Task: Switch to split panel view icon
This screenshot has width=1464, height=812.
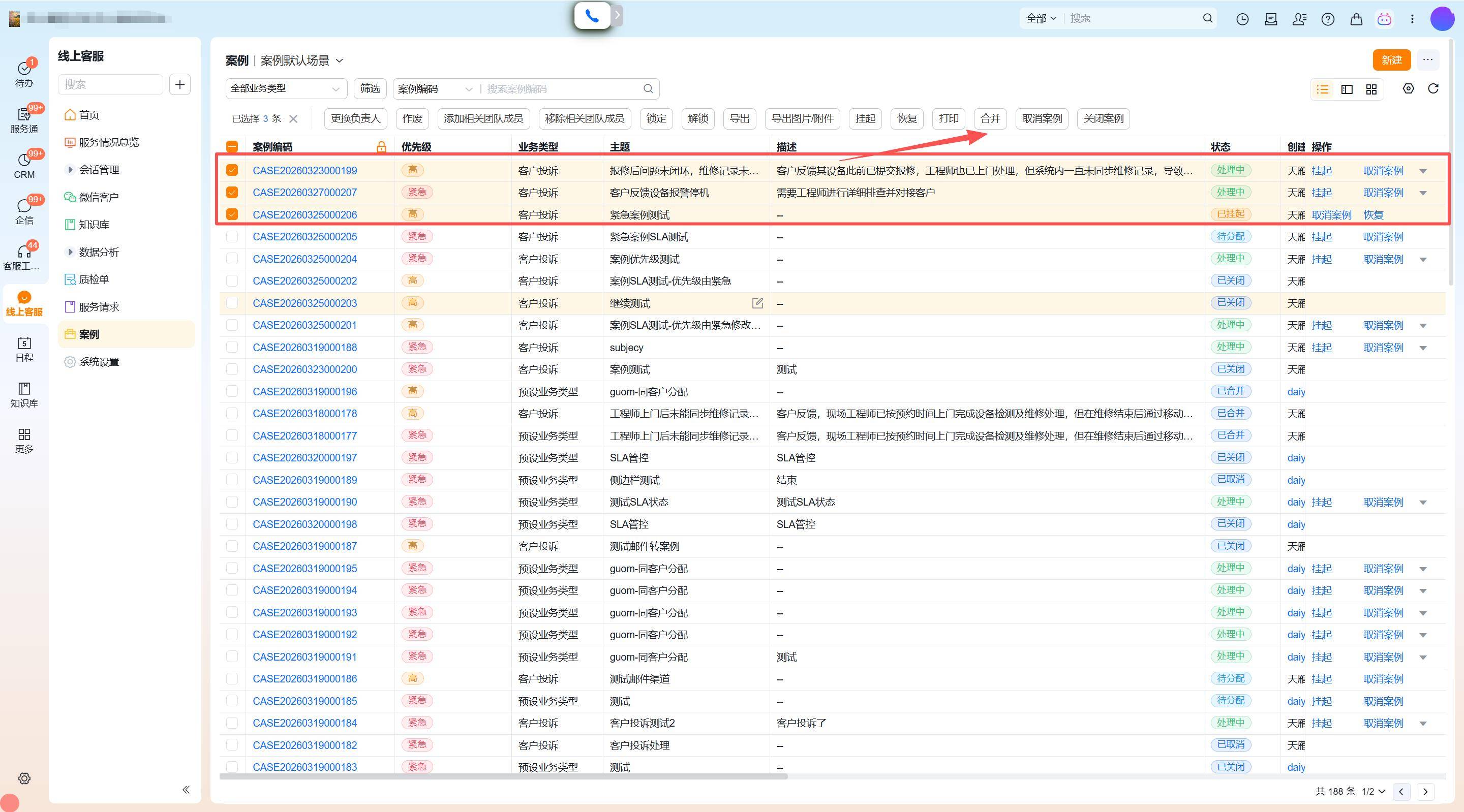Action: pyautogui.click(x=1347, y=89)
